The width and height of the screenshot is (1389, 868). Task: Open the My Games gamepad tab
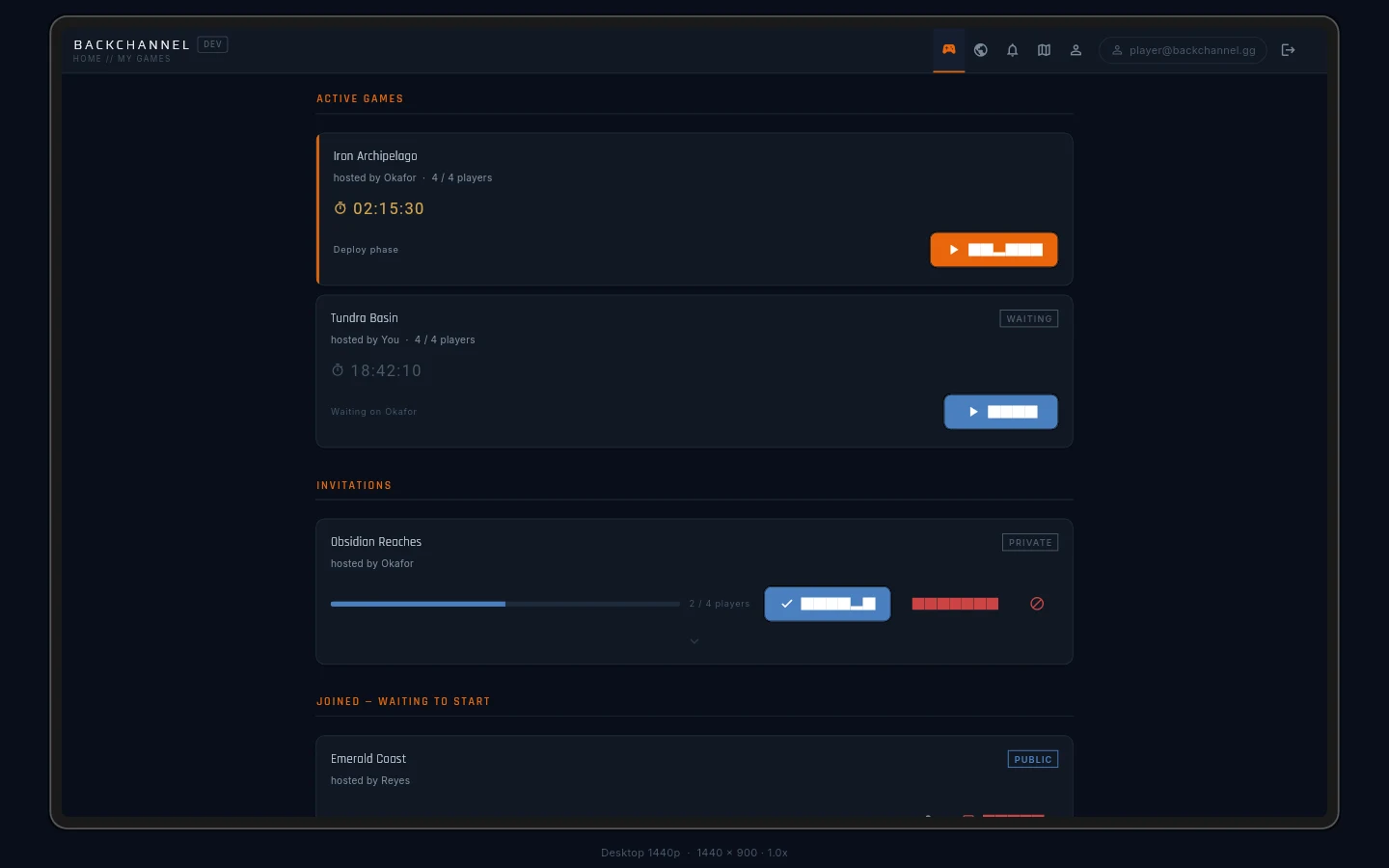(x=949, y=50)
